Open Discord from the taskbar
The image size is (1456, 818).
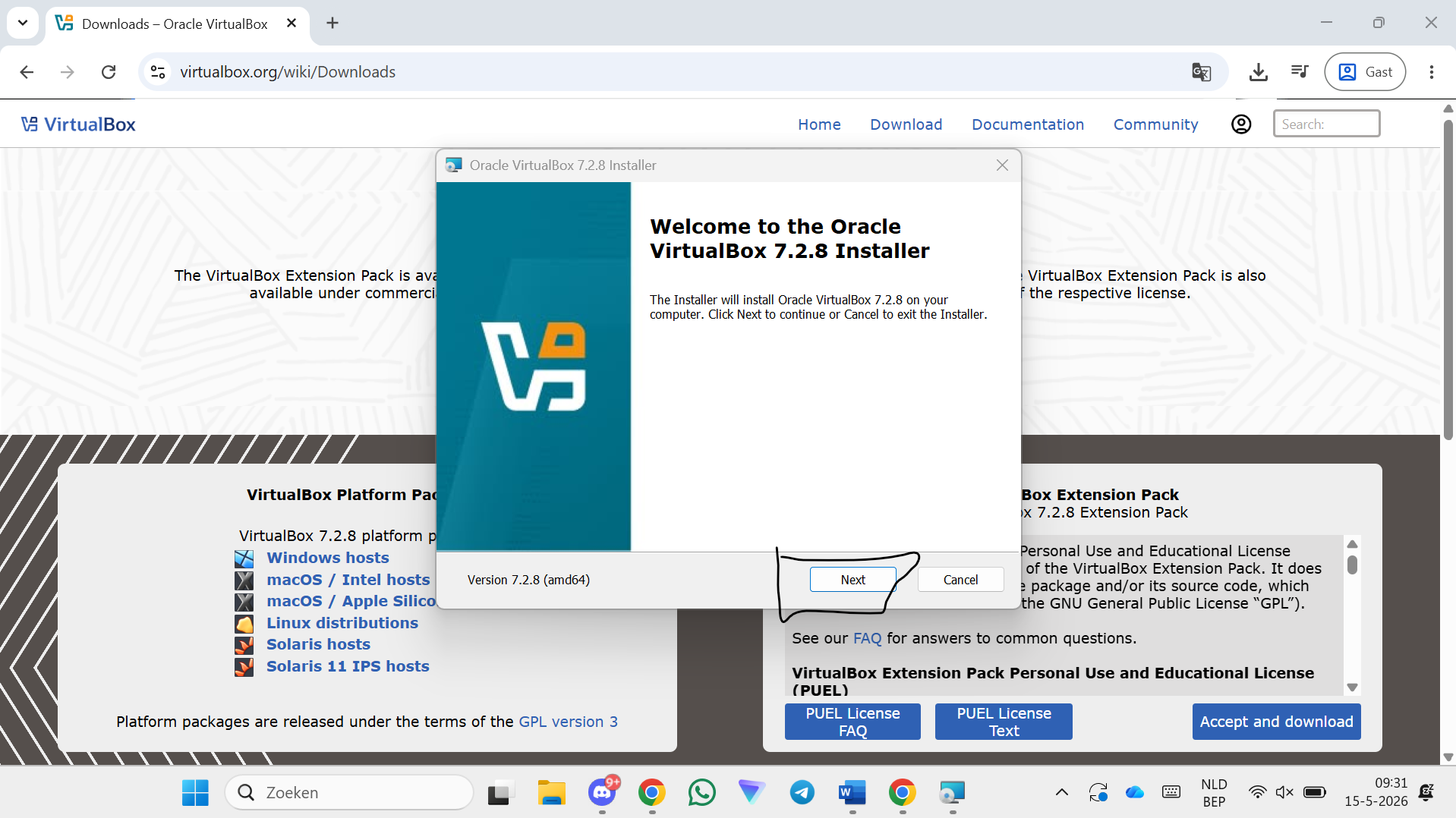602,793
